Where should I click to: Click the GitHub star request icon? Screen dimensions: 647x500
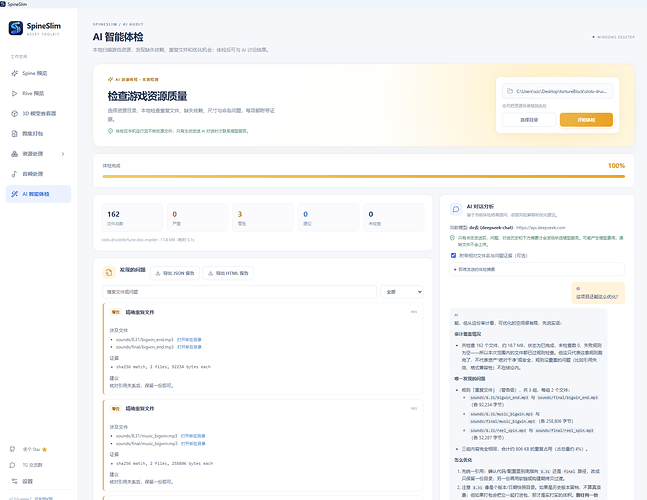click(12, 449)
